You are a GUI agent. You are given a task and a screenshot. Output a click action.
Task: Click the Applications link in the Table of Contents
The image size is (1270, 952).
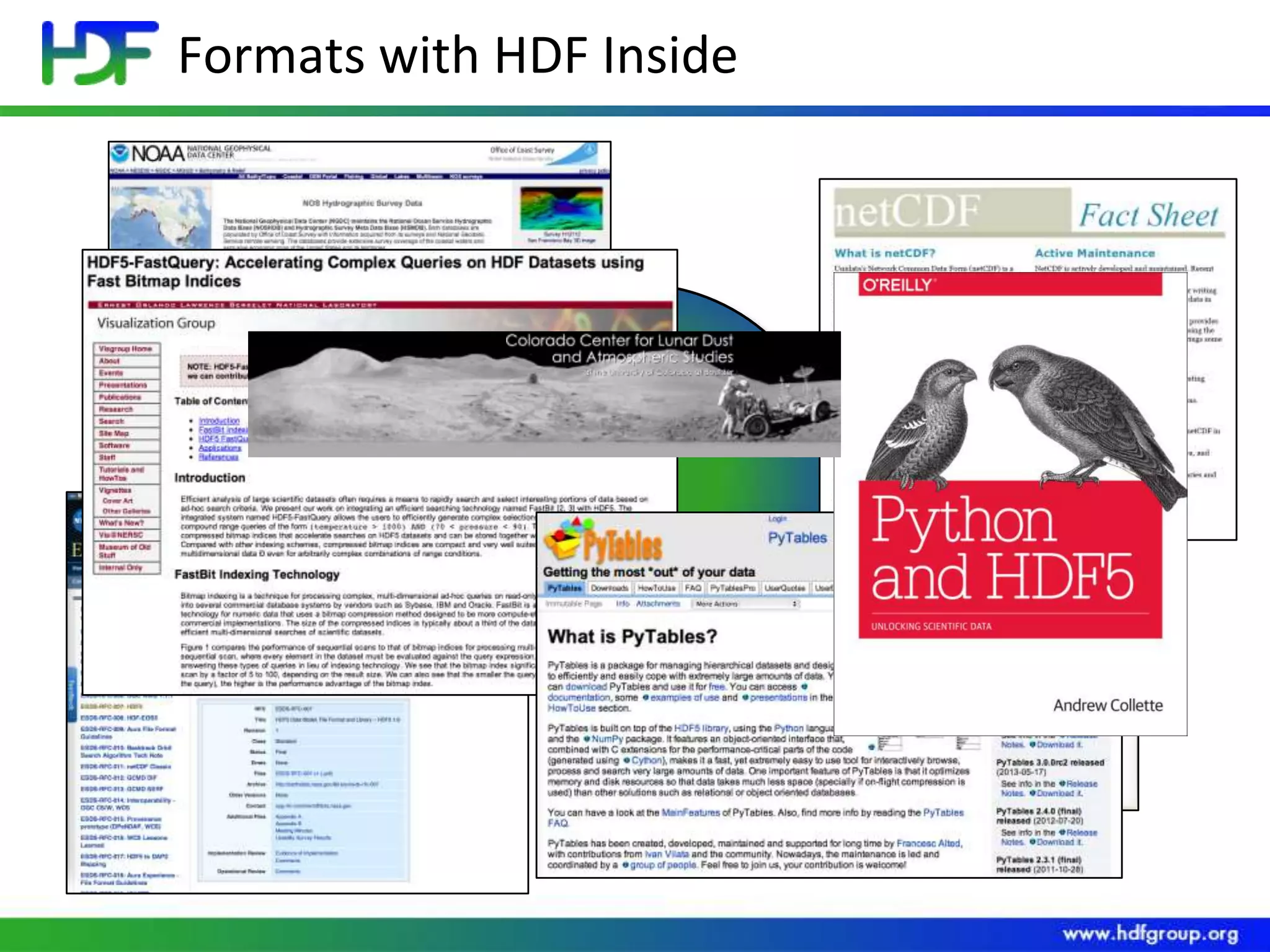(x=220, y=447)
